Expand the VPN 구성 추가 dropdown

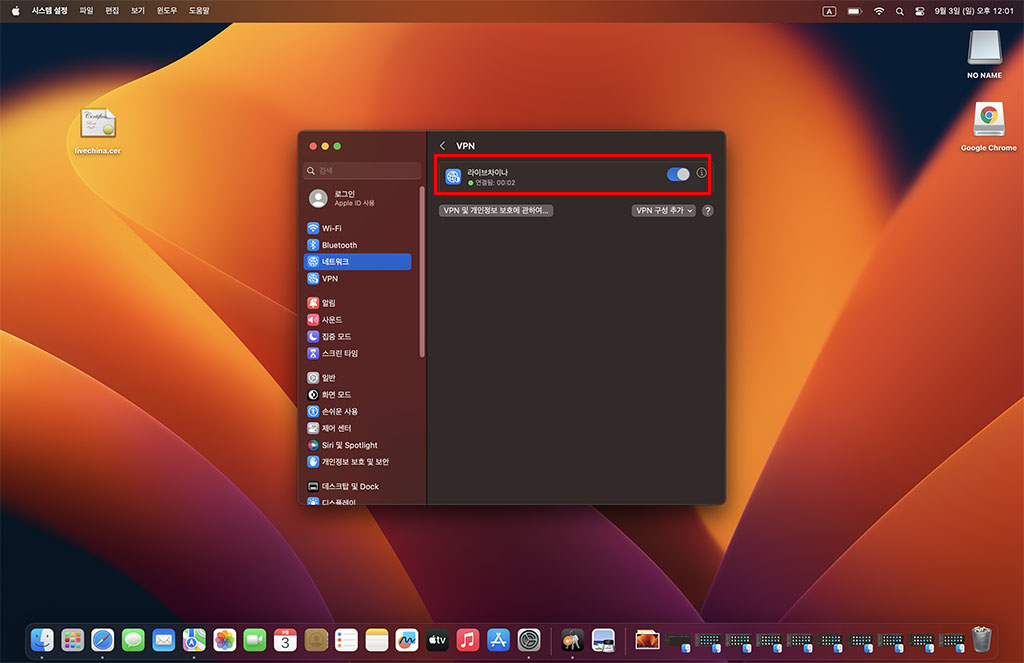664,210
